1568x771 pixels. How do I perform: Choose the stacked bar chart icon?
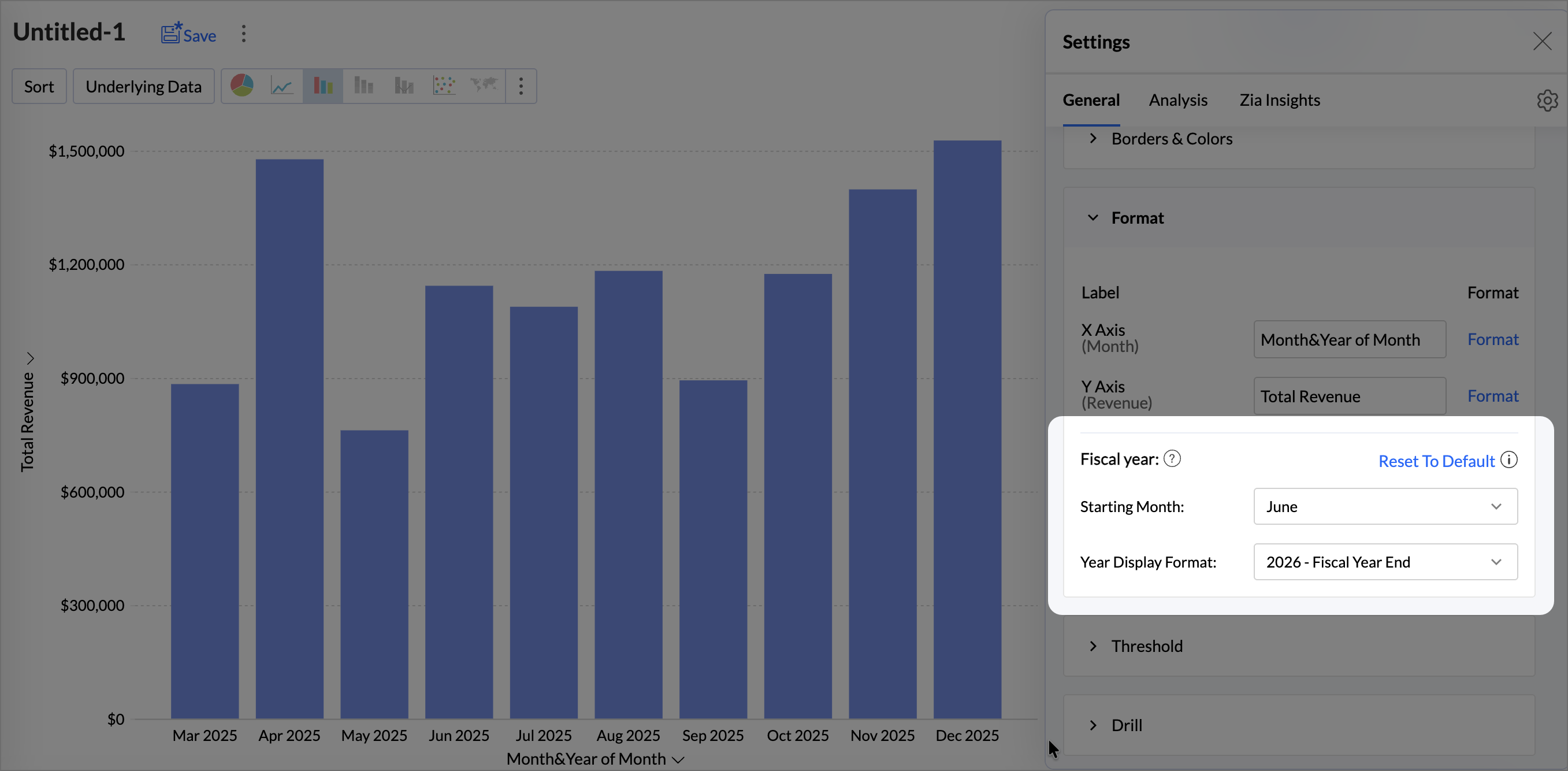point(363,86)
